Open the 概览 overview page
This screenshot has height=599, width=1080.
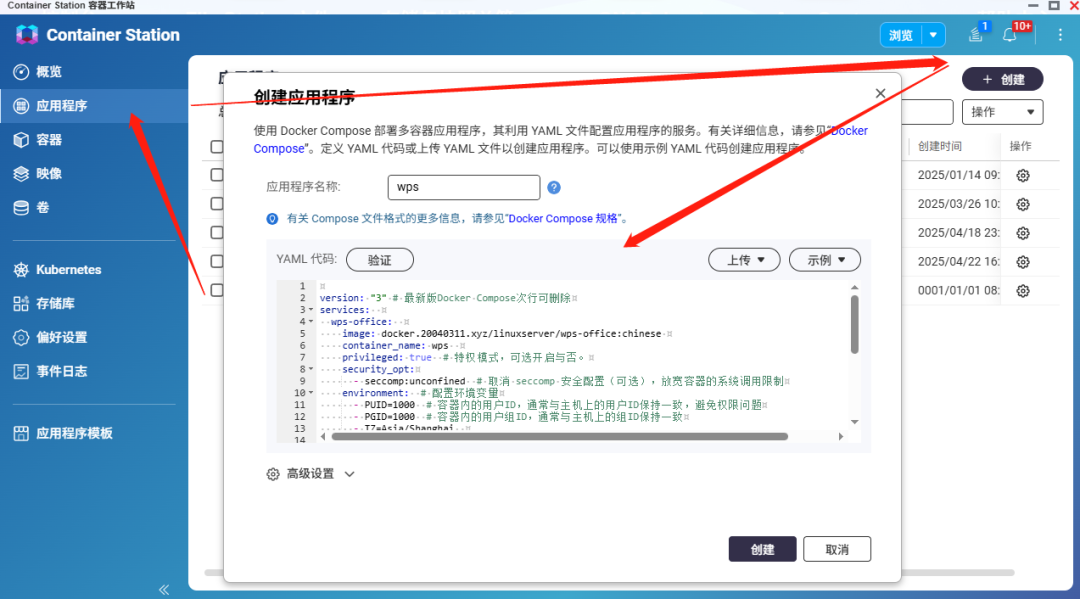48,72
